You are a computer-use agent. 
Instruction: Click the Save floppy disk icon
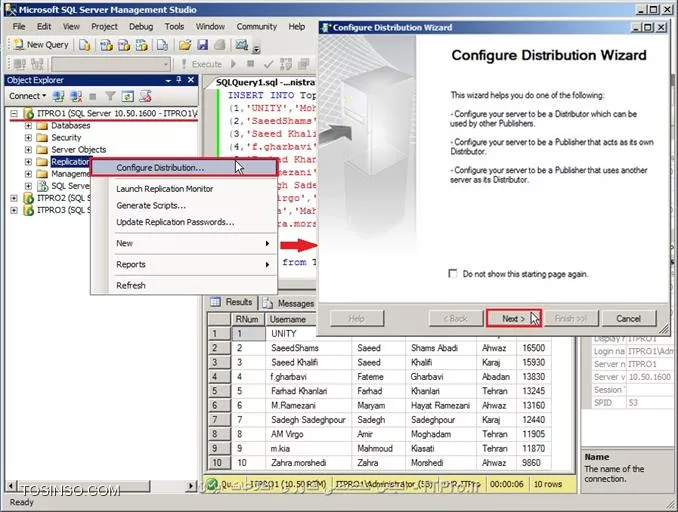pos(202,45)
